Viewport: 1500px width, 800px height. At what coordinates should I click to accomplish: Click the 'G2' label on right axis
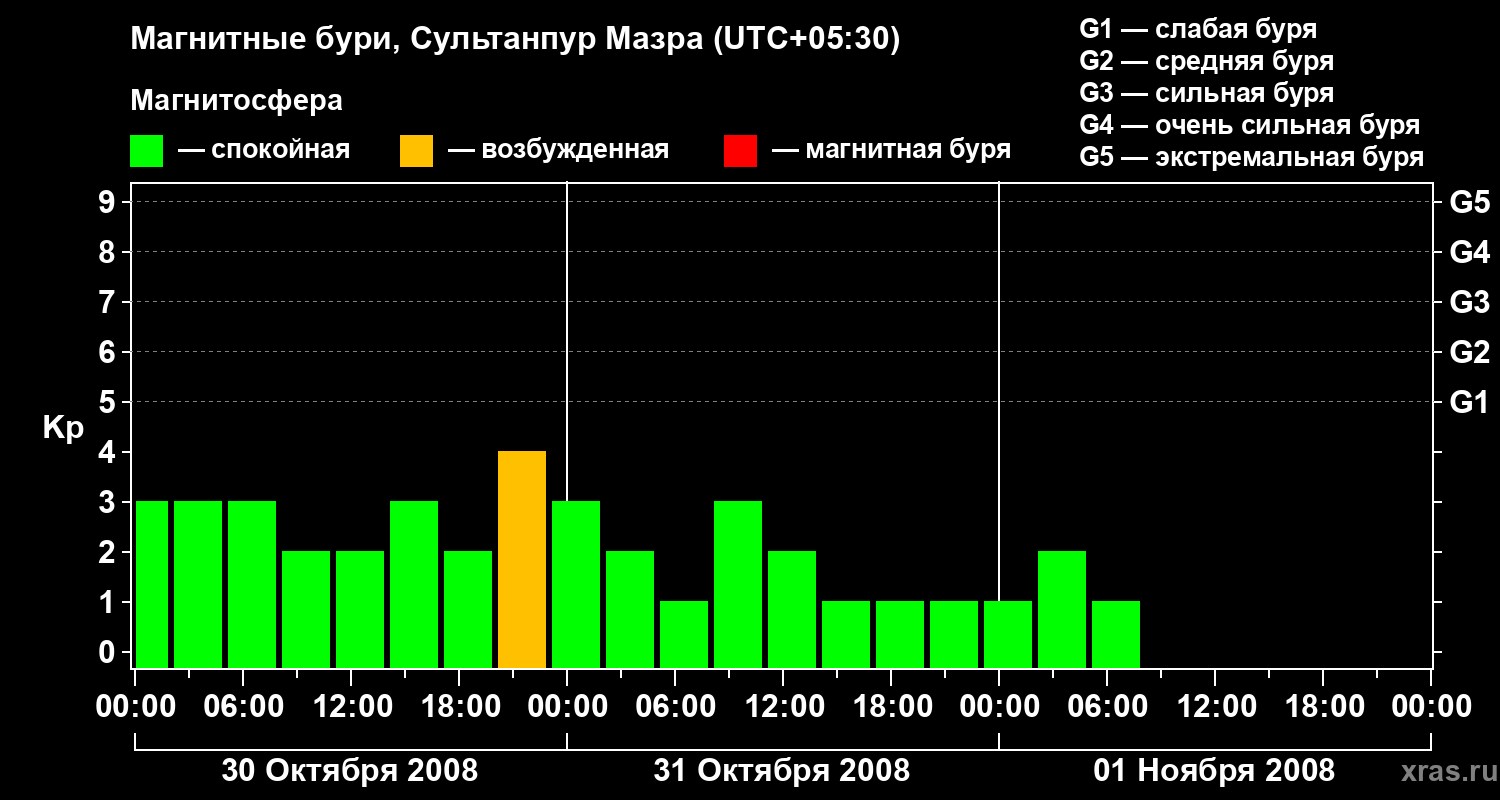coord(1469,352)
